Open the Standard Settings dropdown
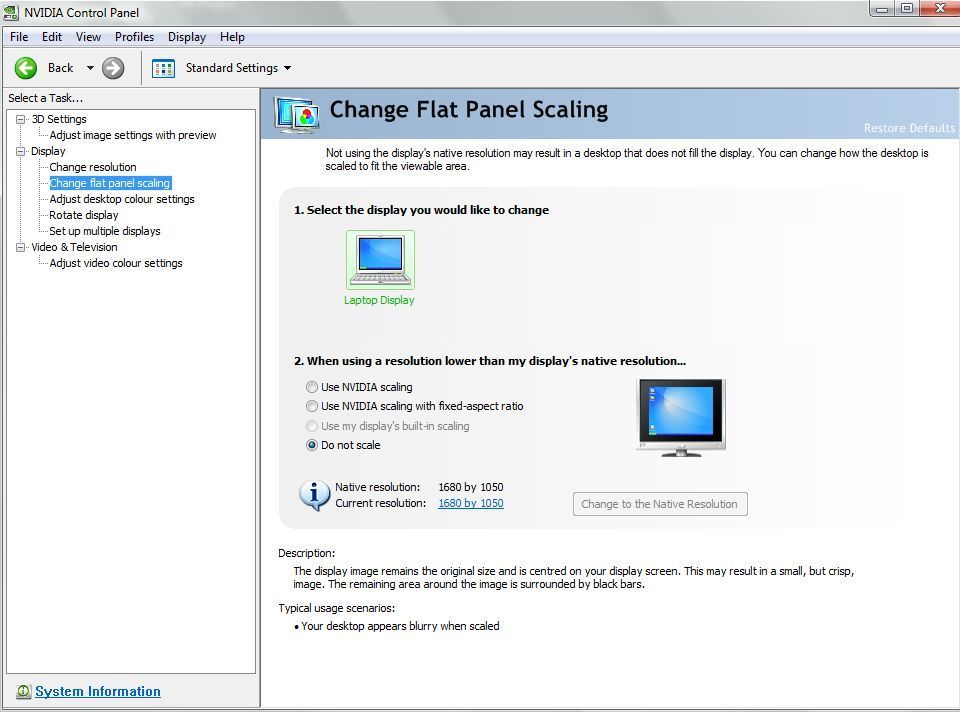Image resolution: width=960 pixels, height=712 pixels. (x=288, y=68)
